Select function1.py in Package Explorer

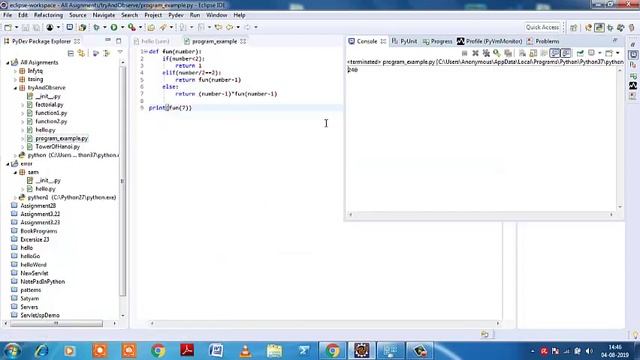51,113
